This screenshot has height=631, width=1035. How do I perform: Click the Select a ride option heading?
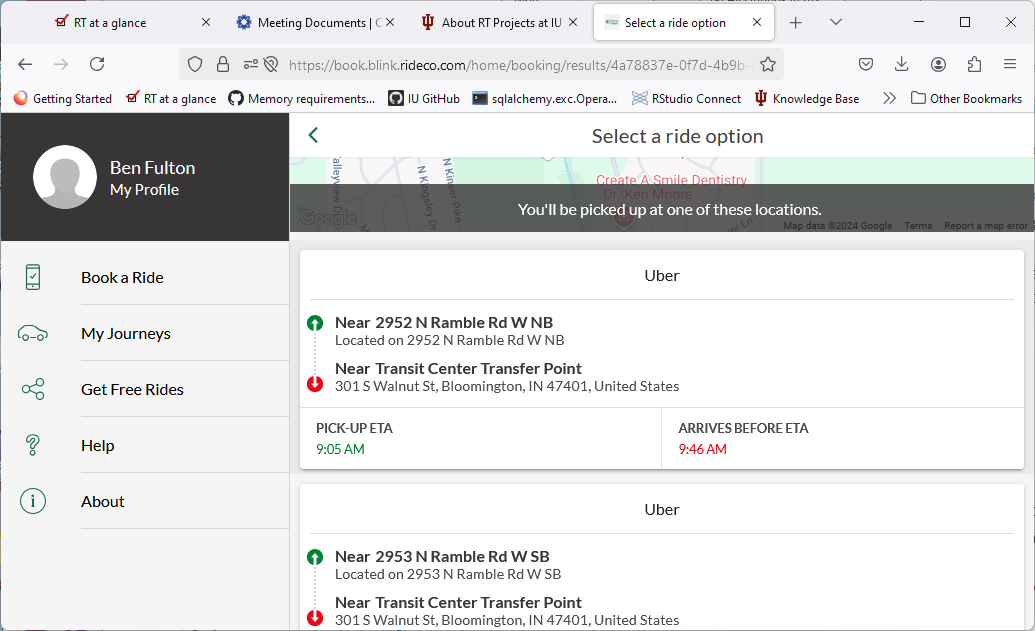[x=677, y=136]
